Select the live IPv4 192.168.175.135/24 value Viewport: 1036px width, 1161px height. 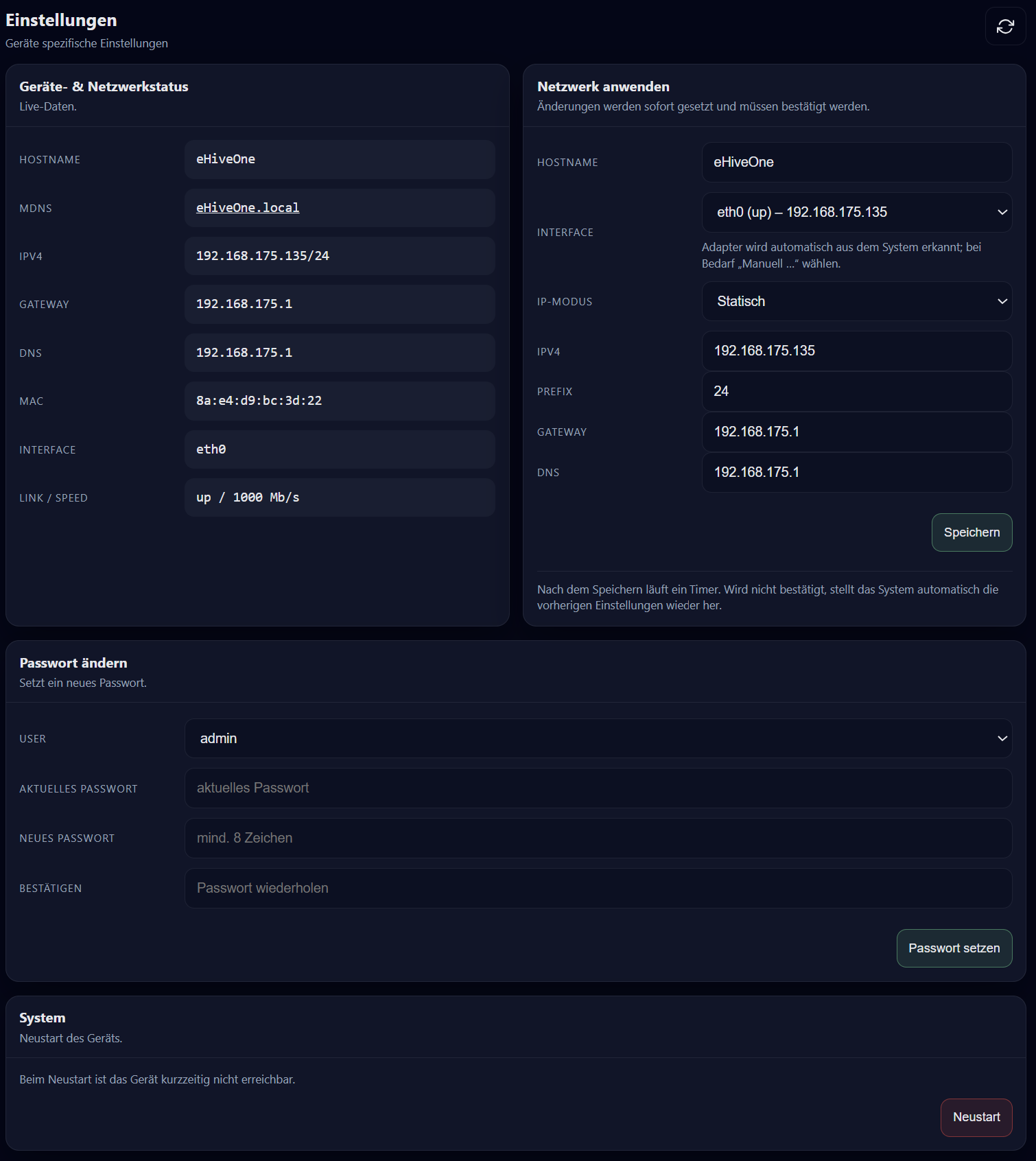(x=263, y=256)
